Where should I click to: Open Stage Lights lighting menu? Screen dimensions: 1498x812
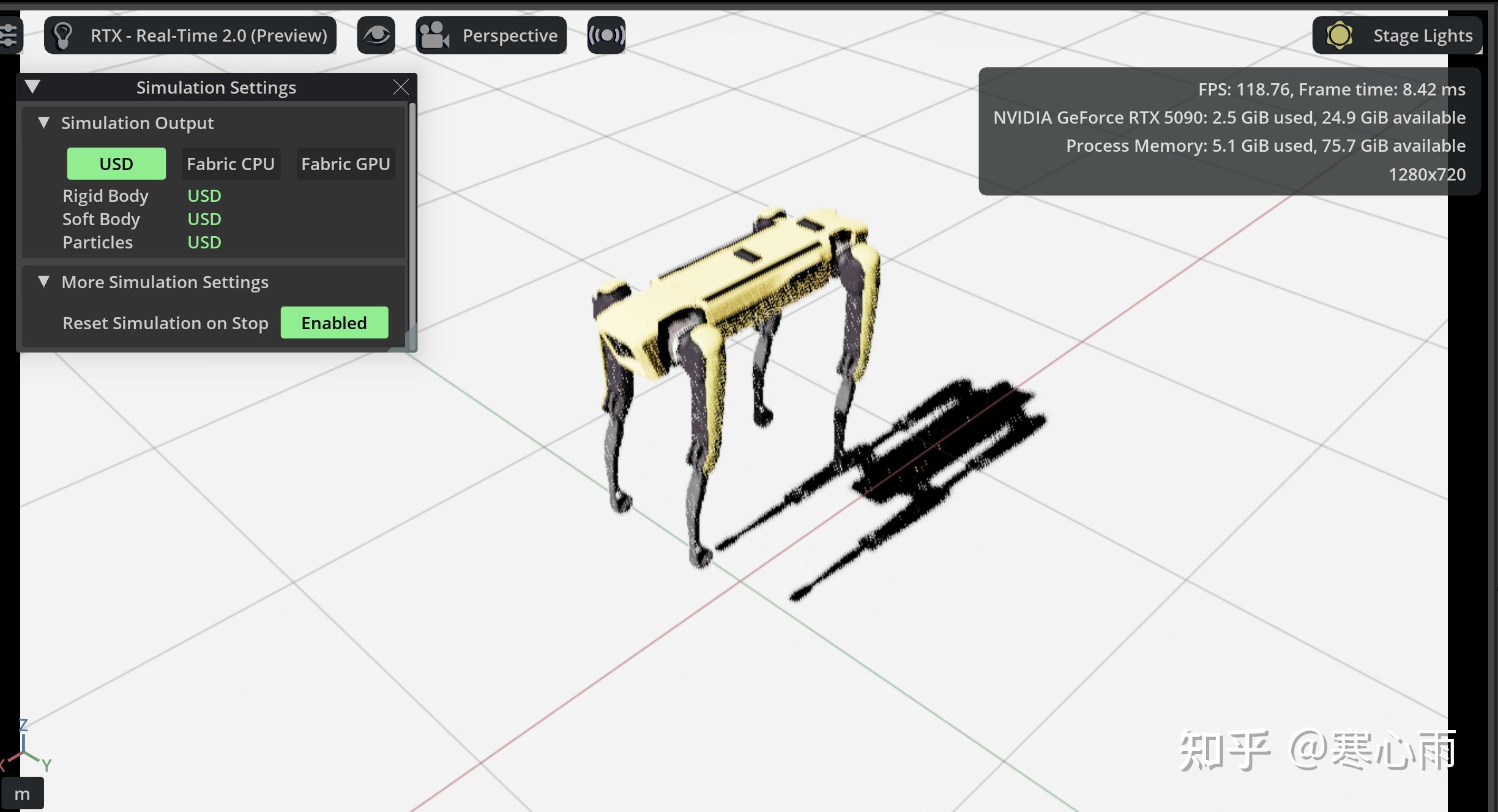coord(1422,35)
